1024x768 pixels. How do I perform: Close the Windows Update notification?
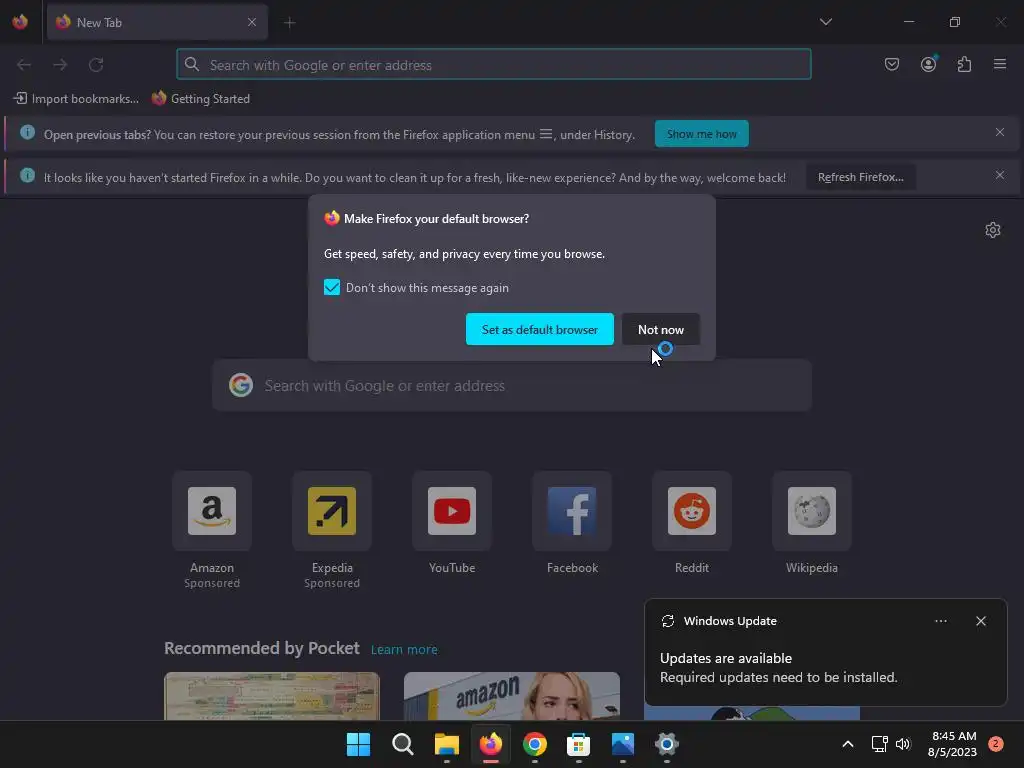[981, 621]
